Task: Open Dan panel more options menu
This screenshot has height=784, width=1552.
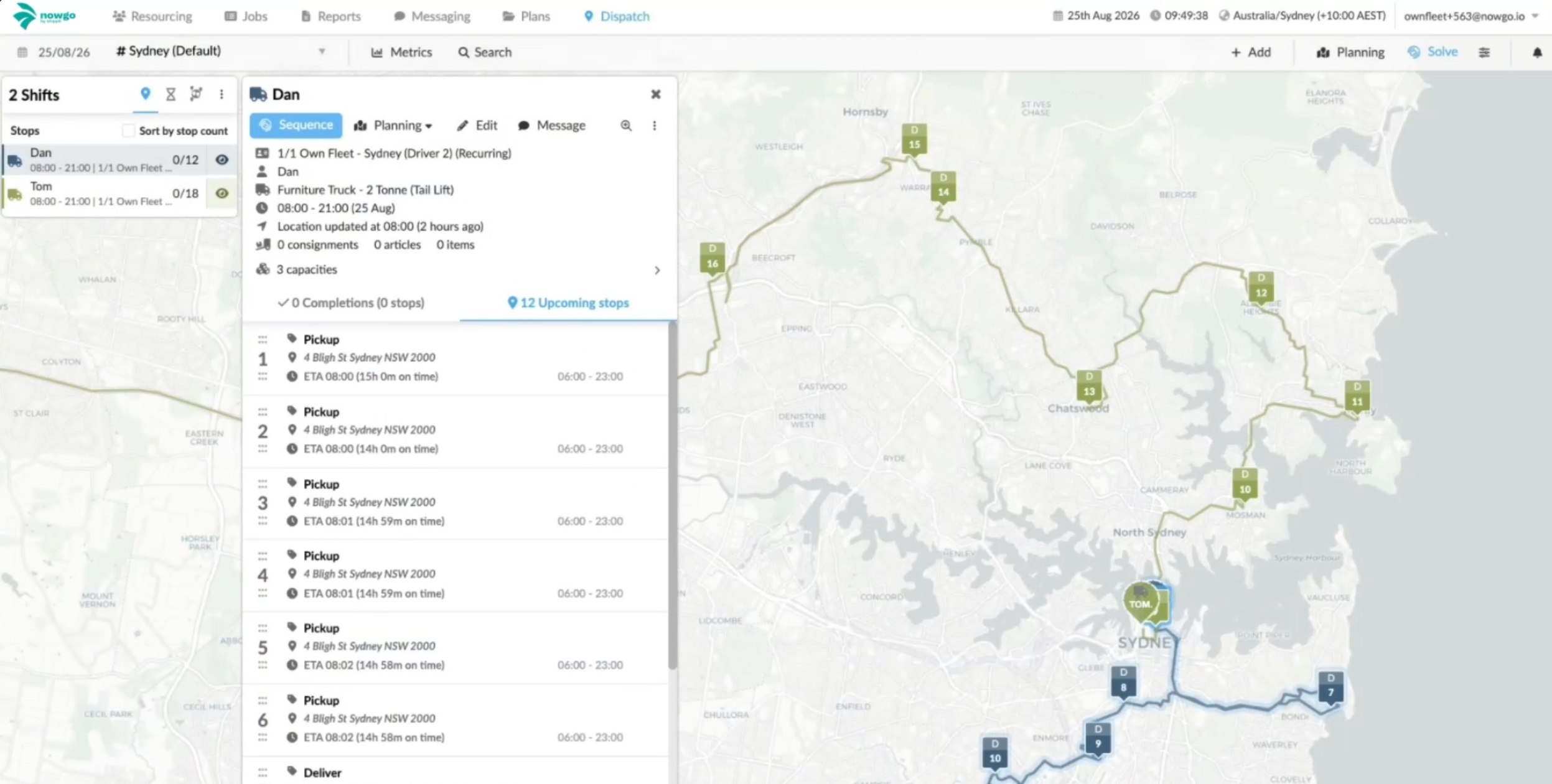Action: click(654, 126)
